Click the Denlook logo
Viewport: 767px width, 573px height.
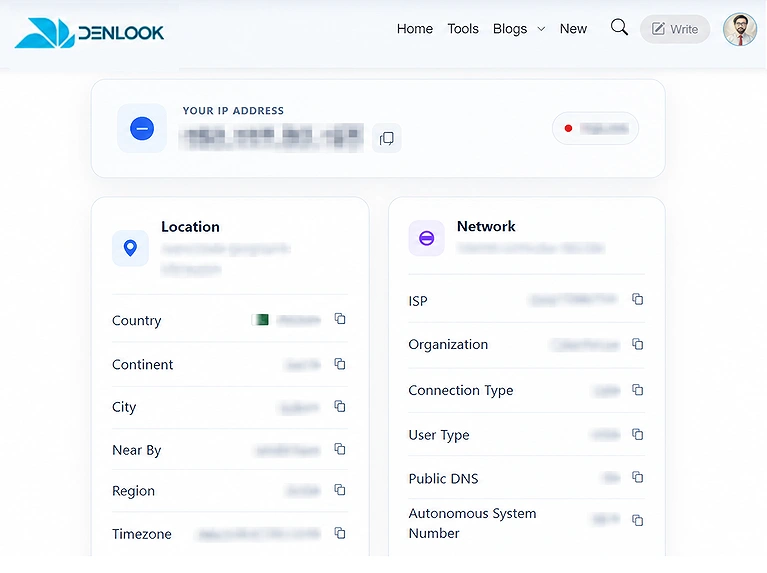tap(89, 33)
